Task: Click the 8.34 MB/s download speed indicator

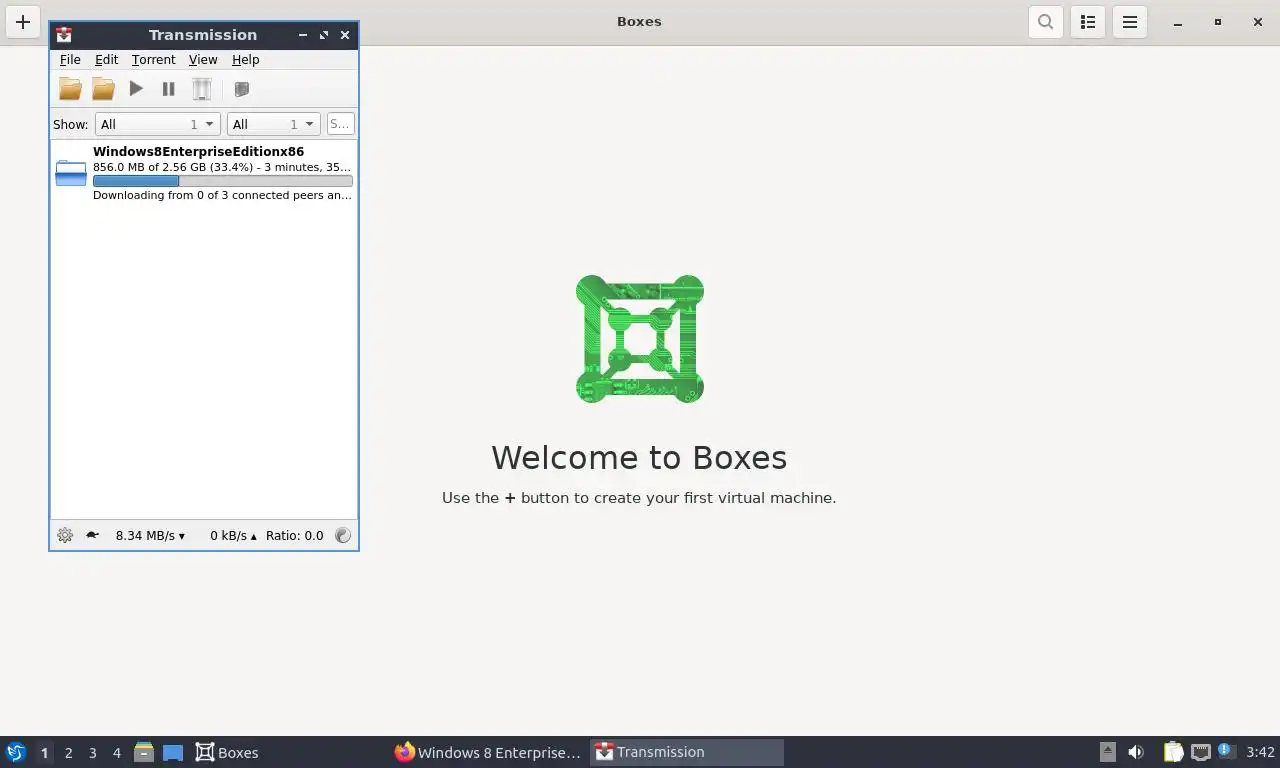Action: click(150, 536)
